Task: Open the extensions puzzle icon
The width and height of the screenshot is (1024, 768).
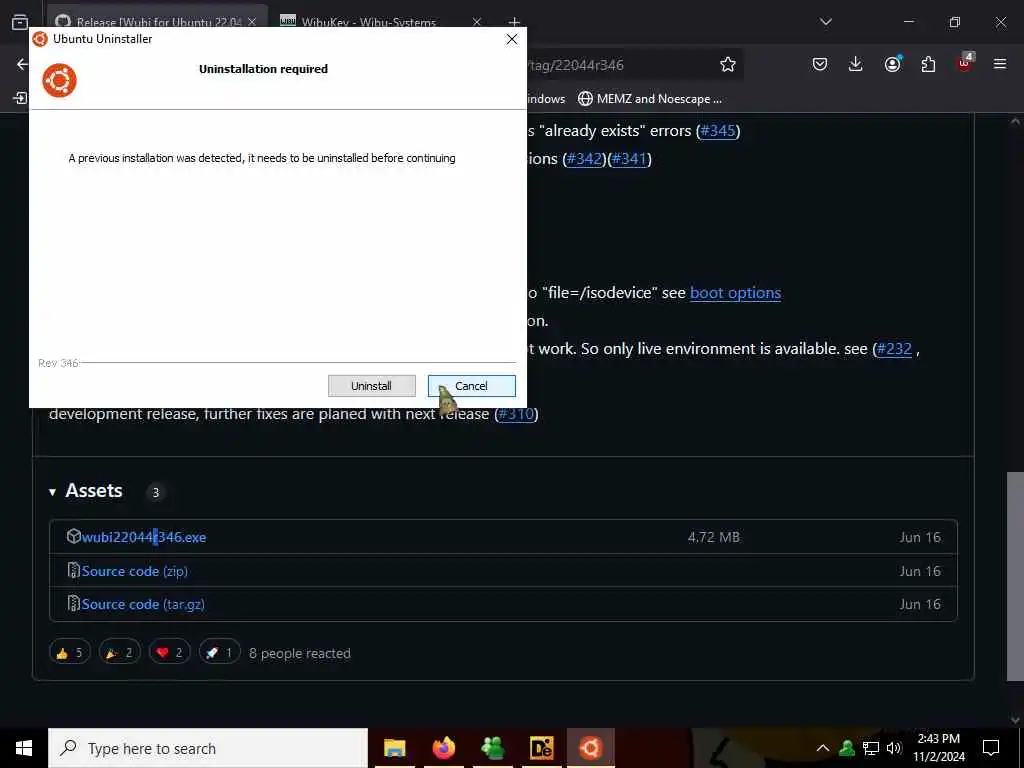Action: click(928, 64)
